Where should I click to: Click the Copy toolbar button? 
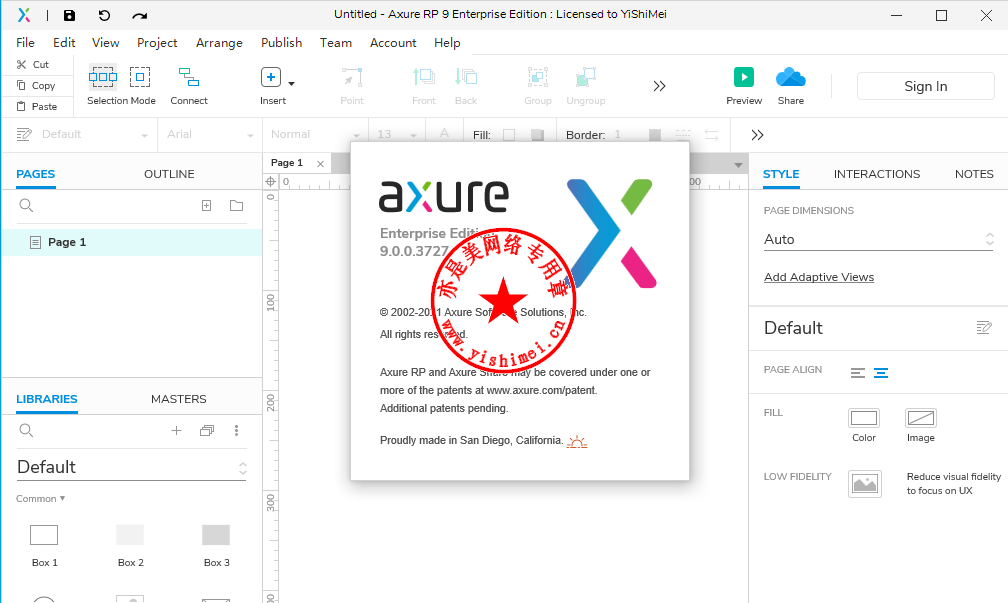point(36,86)
